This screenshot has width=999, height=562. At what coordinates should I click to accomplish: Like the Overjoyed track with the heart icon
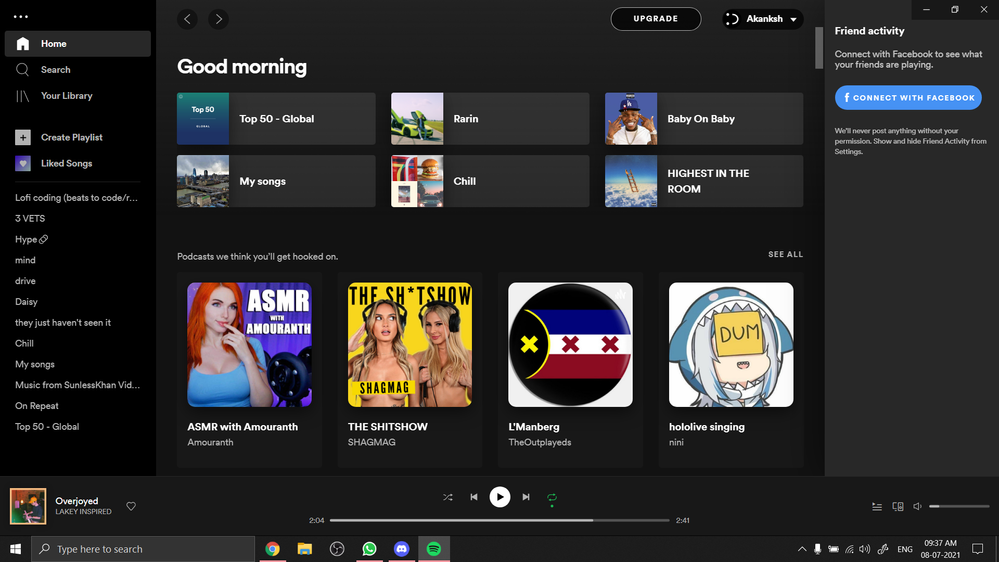(x=131, y=506)
